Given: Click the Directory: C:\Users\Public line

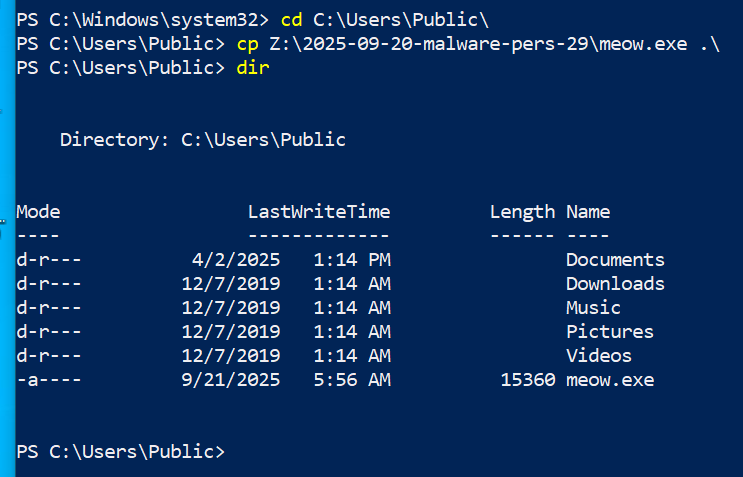Looking at the screenshot, I should pos(203,140).
